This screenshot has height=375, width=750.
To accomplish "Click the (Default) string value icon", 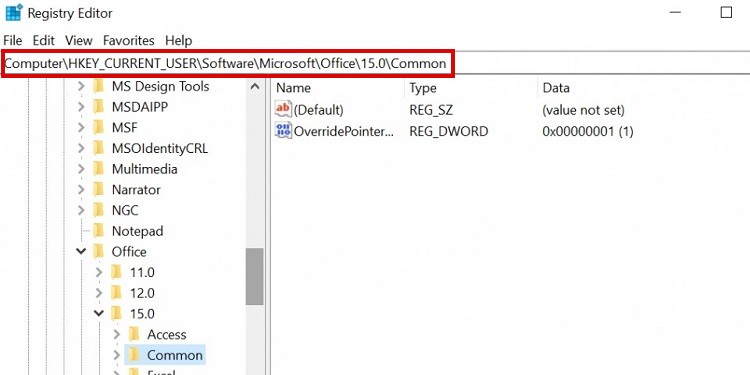I will click(283, 110).
